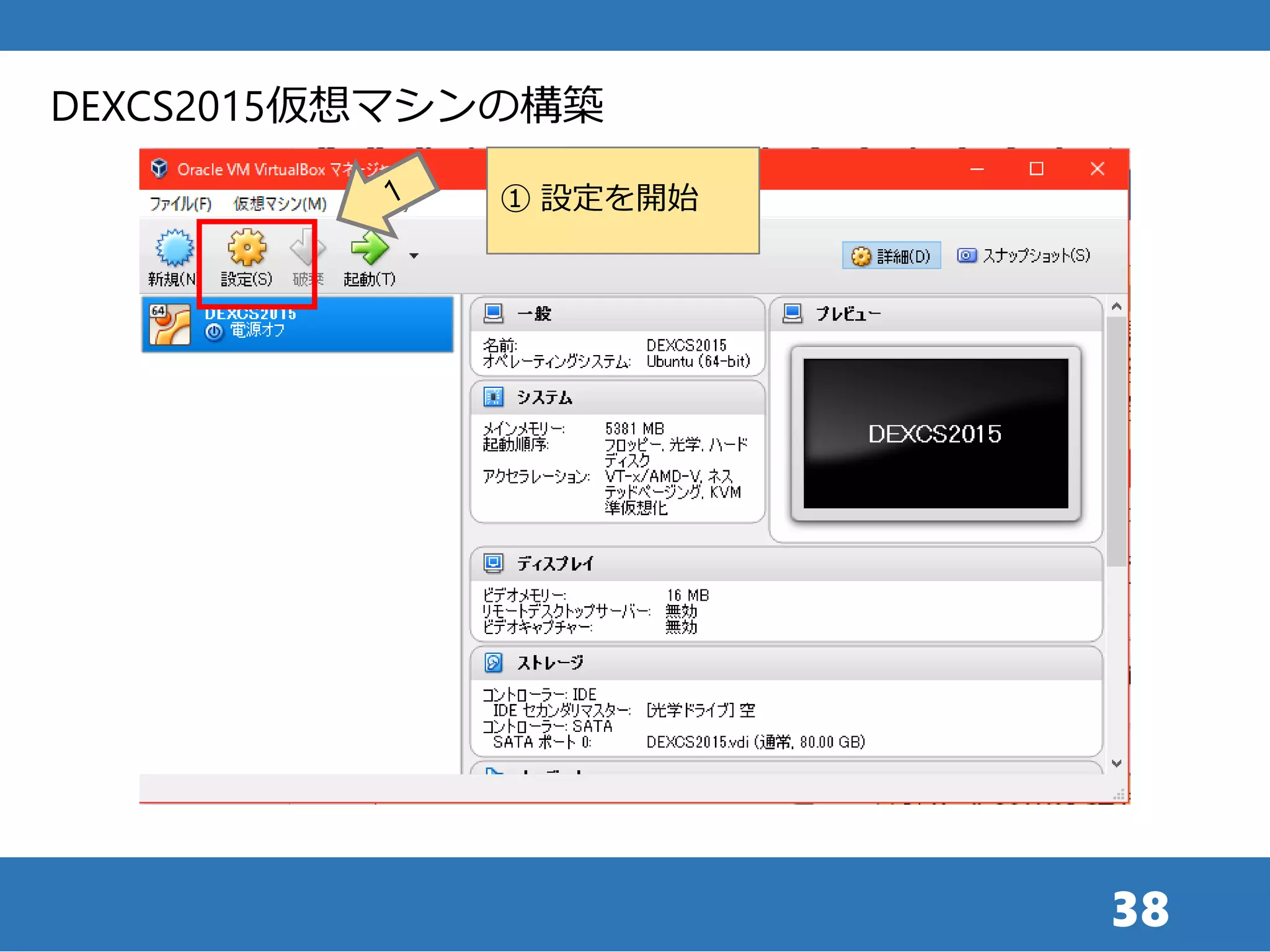Click the remote desktop server '無効' value

point(682,611)
